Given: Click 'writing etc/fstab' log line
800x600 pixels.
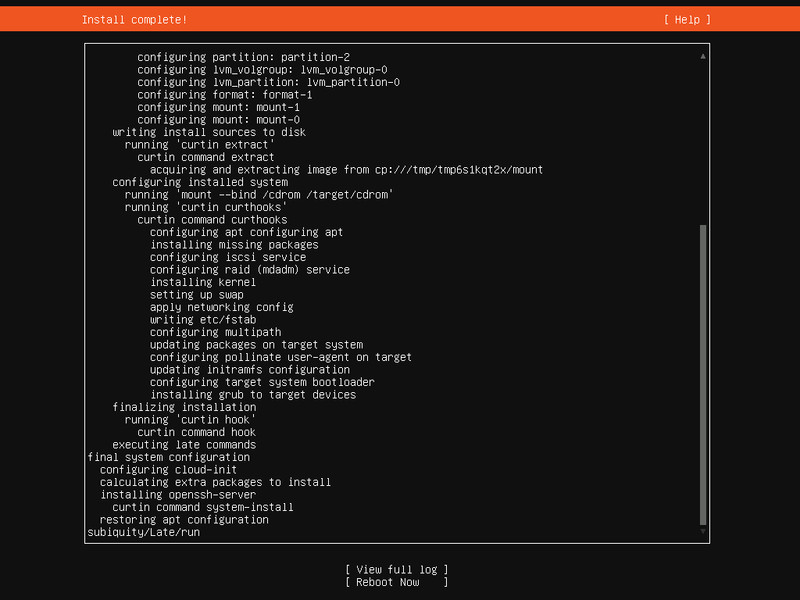Looking at the screenshot, I should pyautogui.click(x=203, y=319).
